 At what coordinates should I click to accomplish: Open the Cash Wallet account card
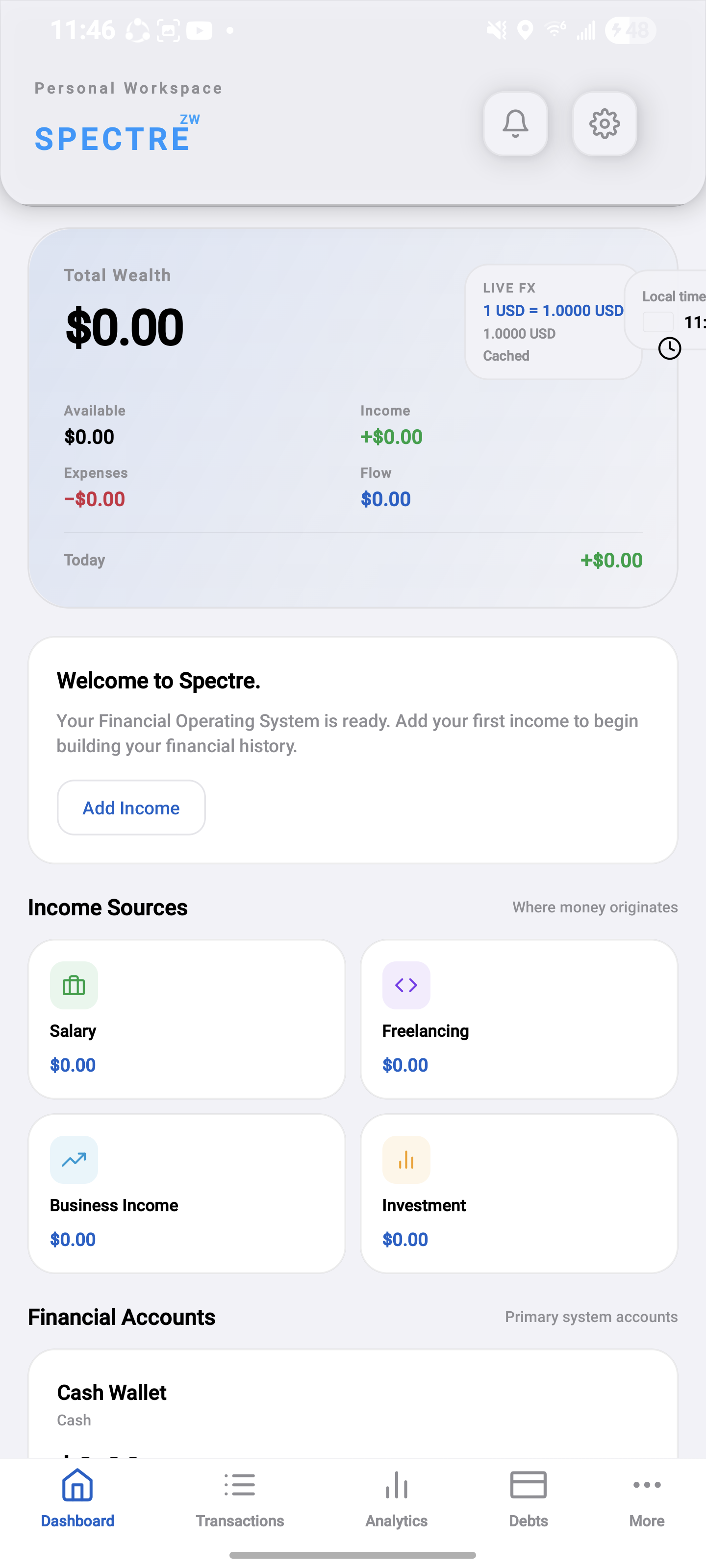click(353, 1404)
